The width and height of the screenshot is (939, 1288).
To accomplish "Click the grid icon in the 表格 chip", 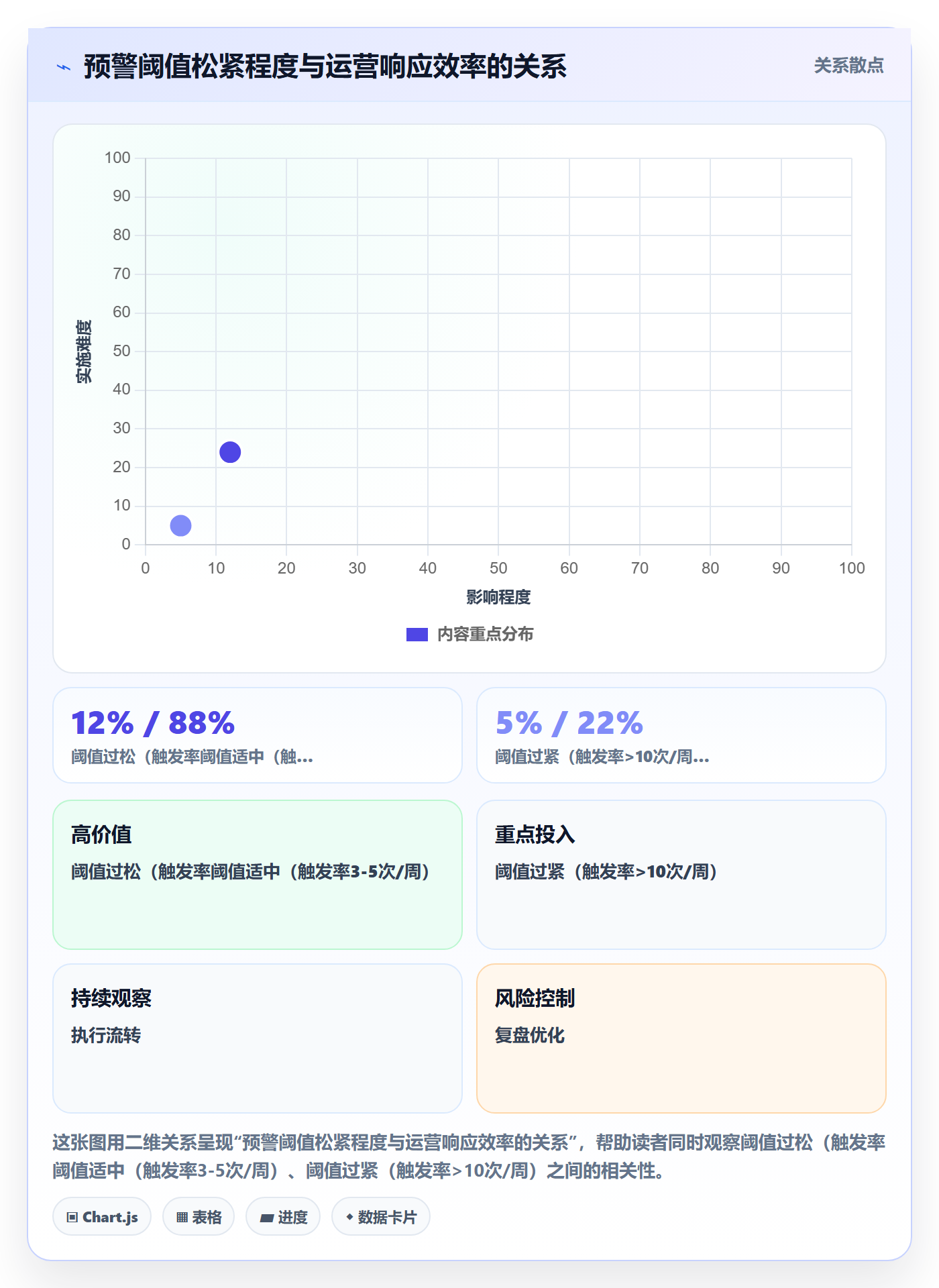I will pyautogui.click(x=182, y=1218).
